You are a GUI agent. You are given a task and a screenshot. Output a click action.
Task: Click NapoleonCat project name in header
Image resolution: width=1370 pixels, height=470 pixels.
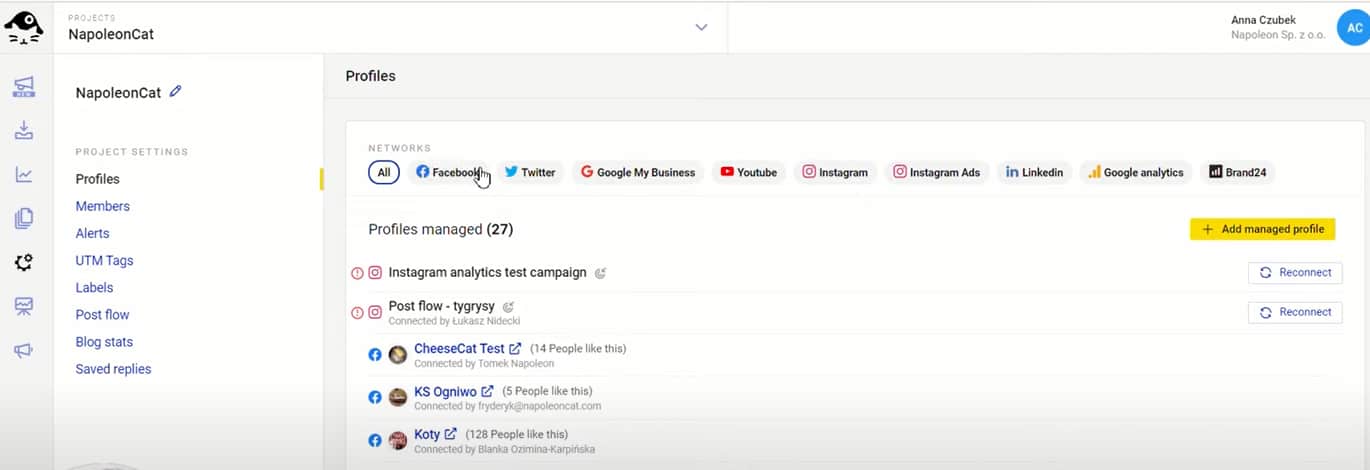tap(111, 34)
